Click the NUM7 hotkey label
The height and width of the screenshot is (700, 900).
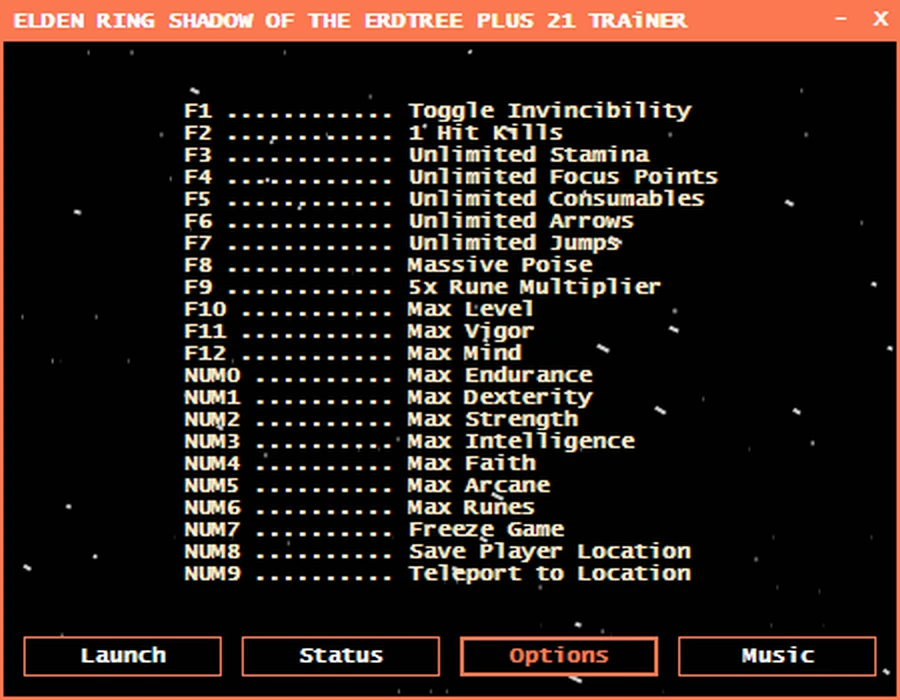tap(212, 529)
